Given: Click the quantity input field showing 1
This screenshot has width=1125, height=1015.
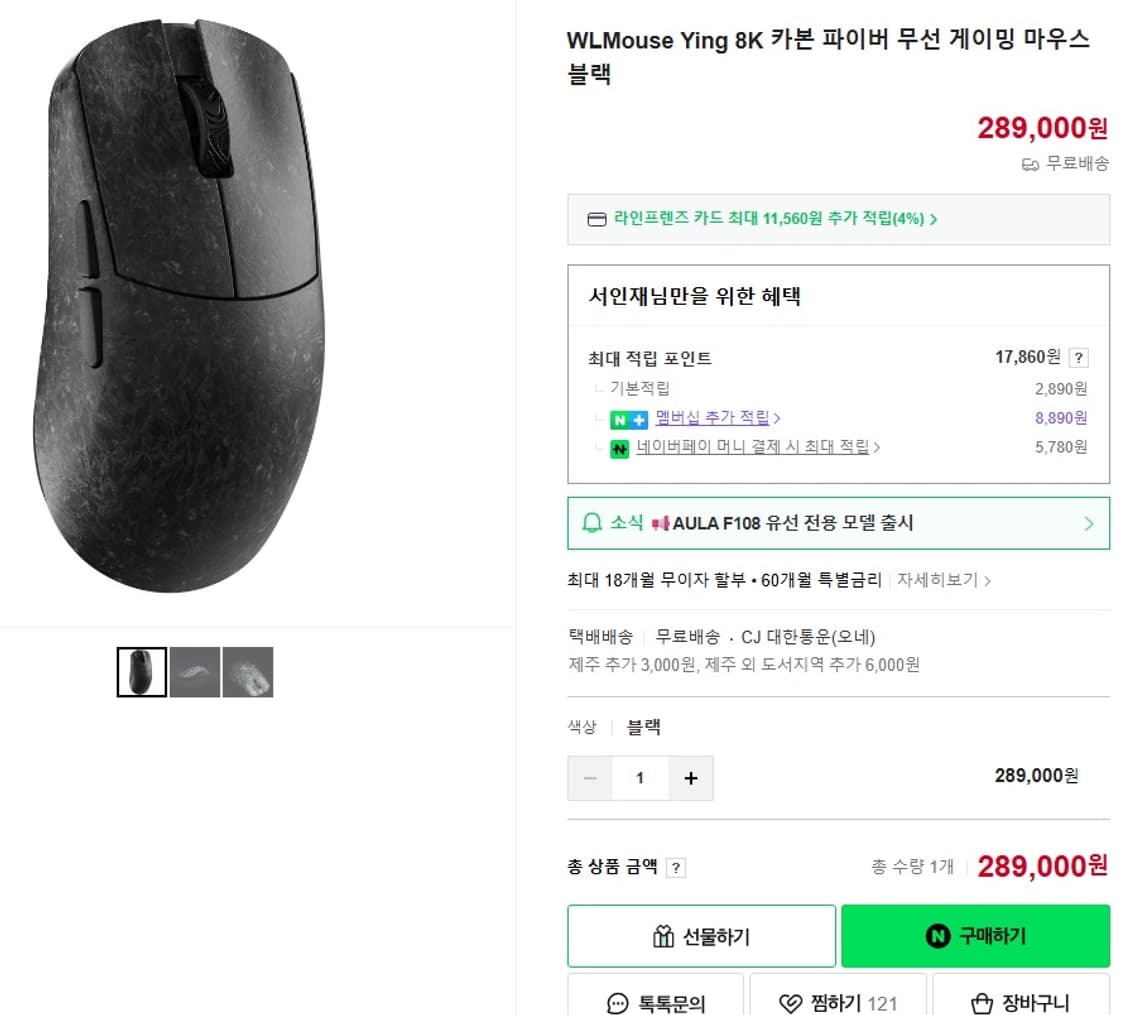Looking at the screenshot, I should click(x=640, y=778).
